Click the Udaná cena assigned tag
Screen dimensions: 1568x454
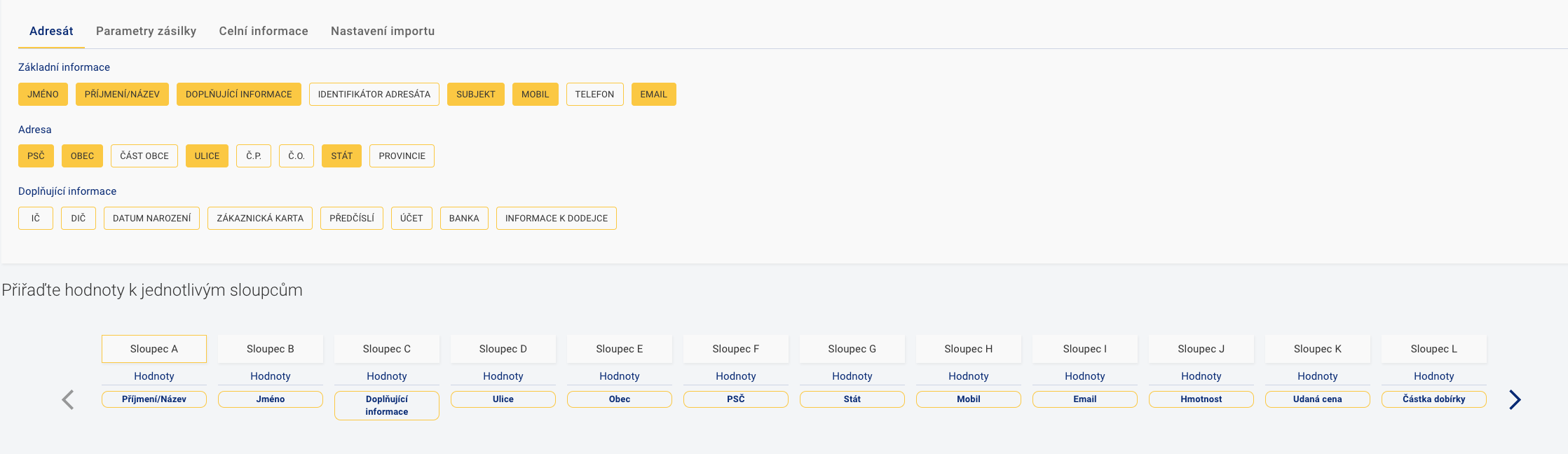coord(1318,399)
